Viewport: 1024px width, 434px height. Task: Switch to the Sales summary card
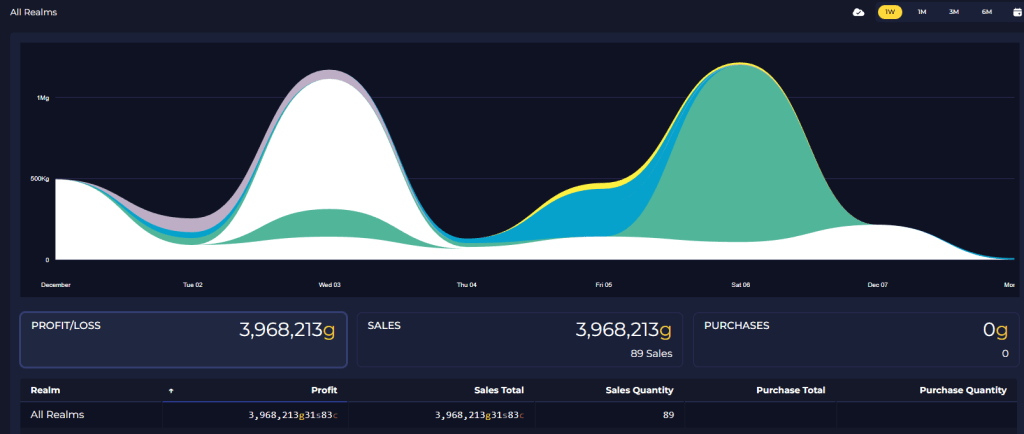[x=520, y=339]
